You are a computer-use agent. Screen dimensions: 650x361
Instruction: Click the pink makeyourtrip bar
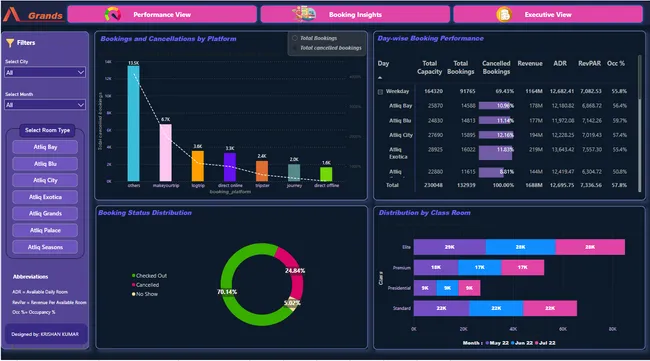165,153
